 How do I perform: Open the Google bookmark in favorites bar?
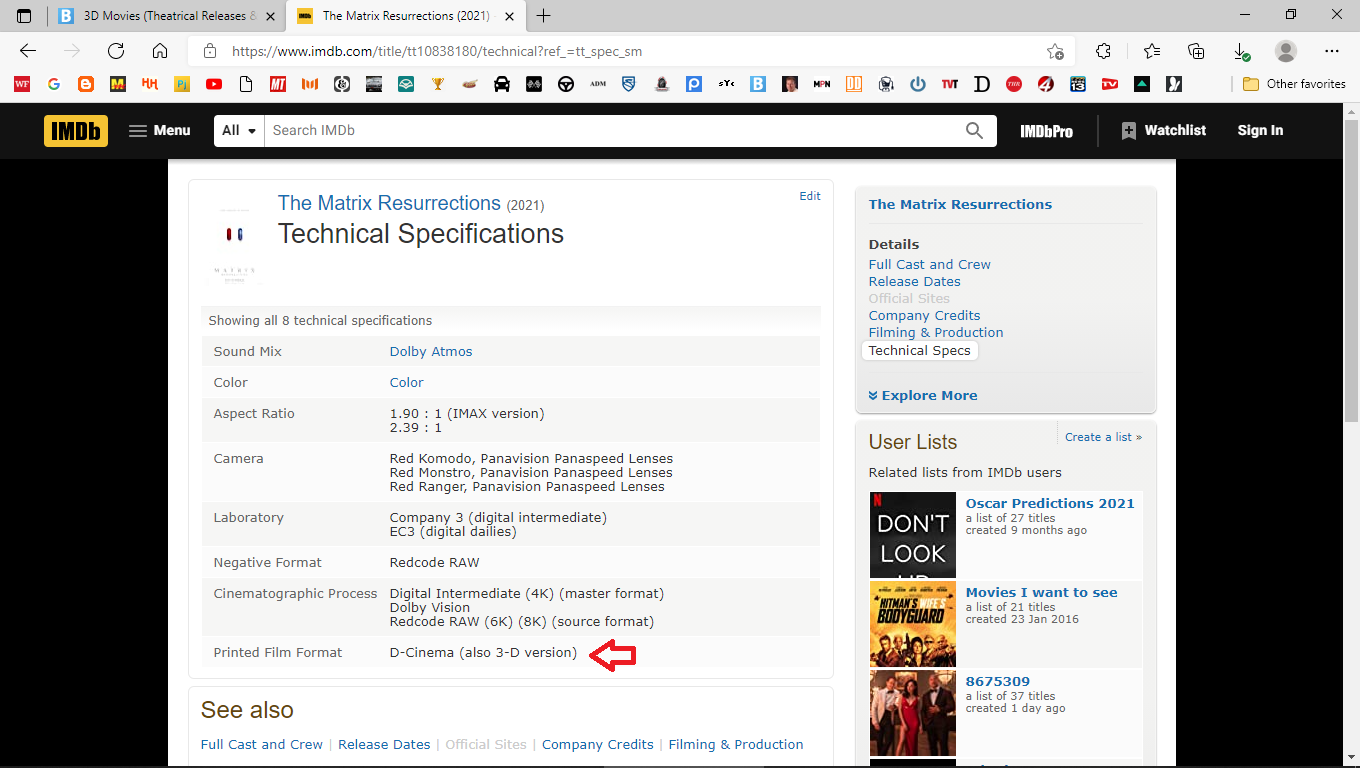[54, 84]
